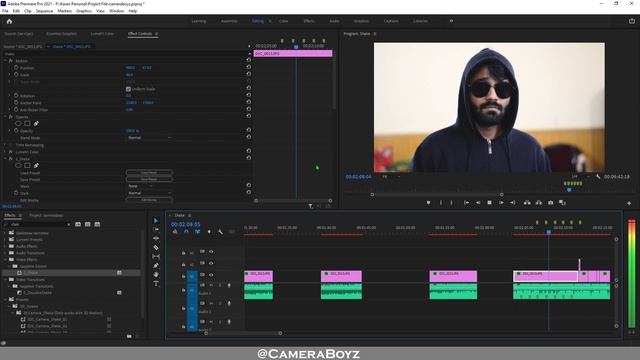Click the Edit Mocha button
This screenshot has width=640, height=360.
click(149, 200)
